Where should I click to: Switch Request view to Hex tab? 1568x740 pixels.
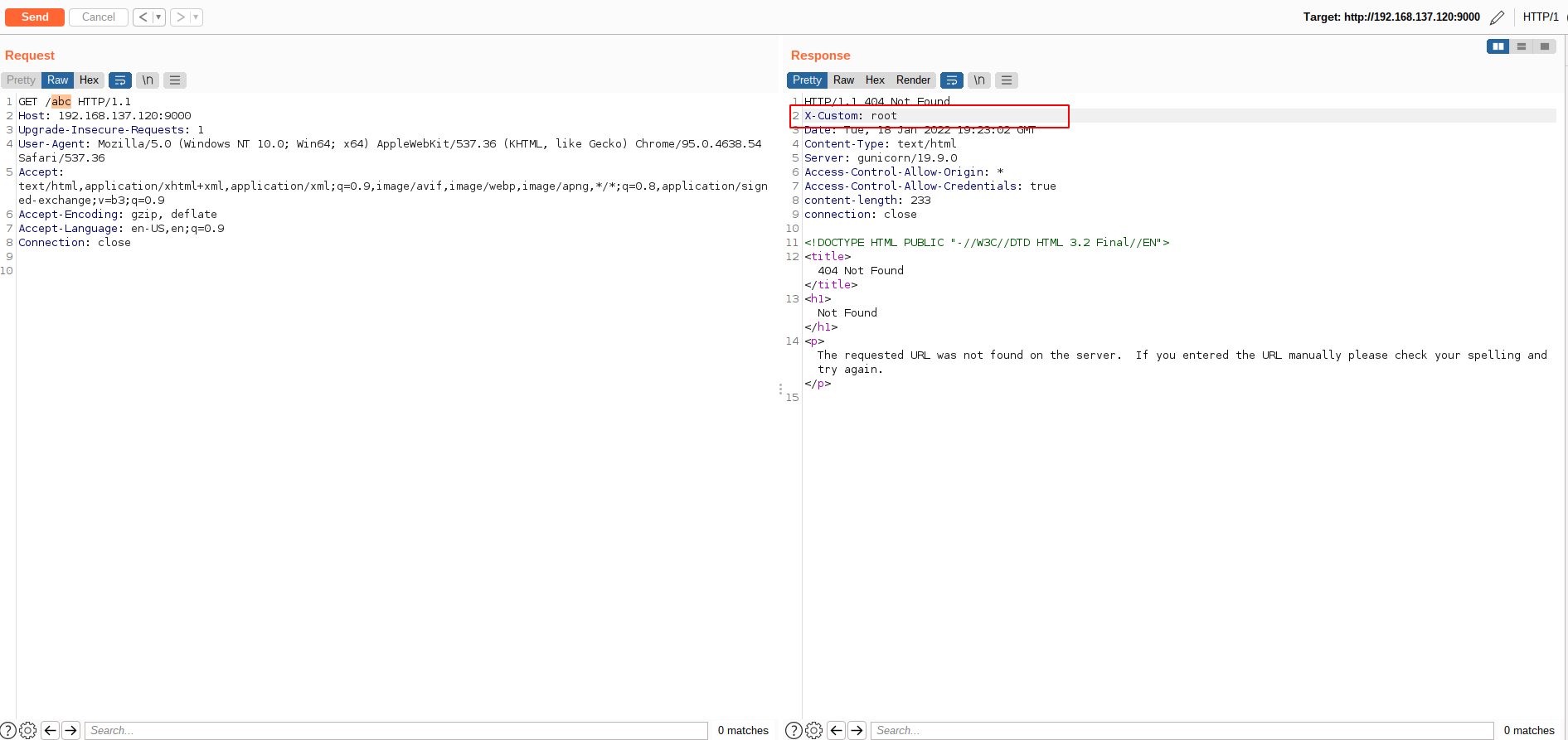[89, 80]
